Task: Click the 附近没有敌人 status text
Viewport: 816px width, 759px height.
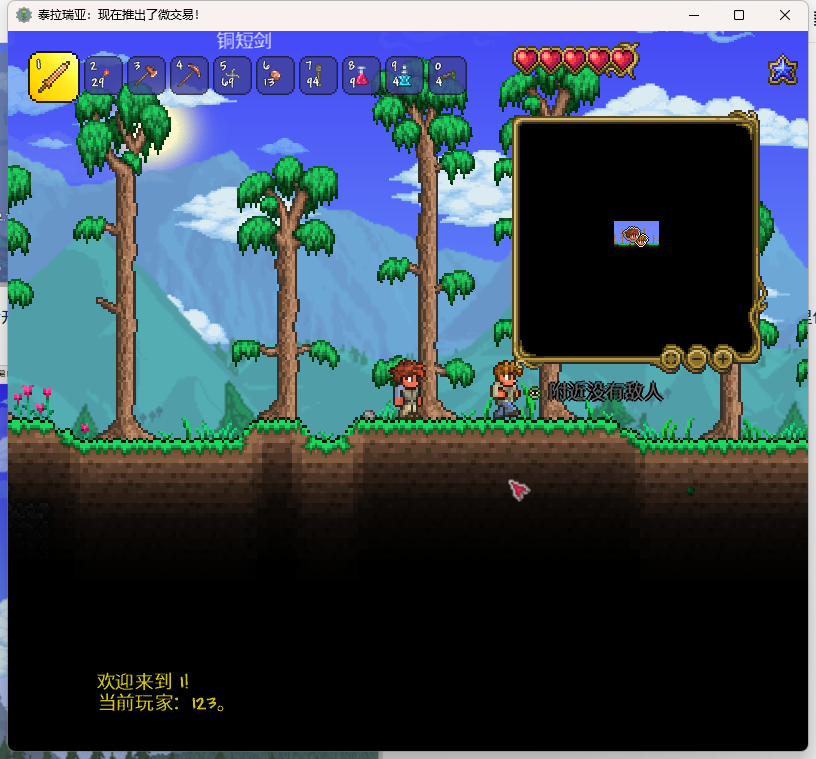Action: pos(605,391)
